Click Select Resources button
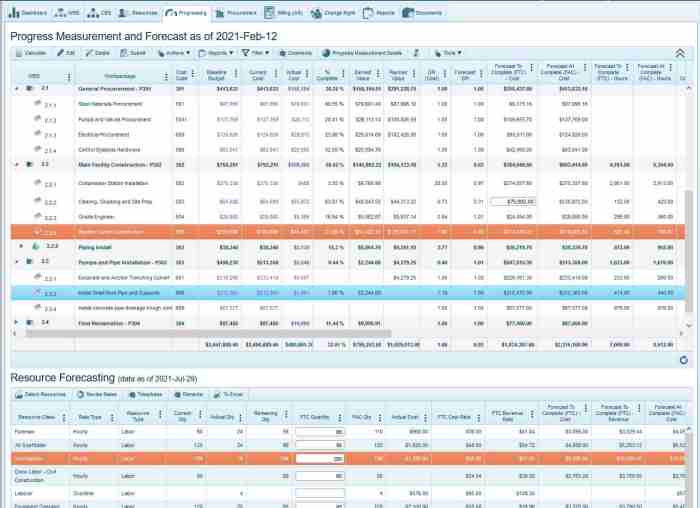Viewport: 700px width, 508px height. [41, 395]
